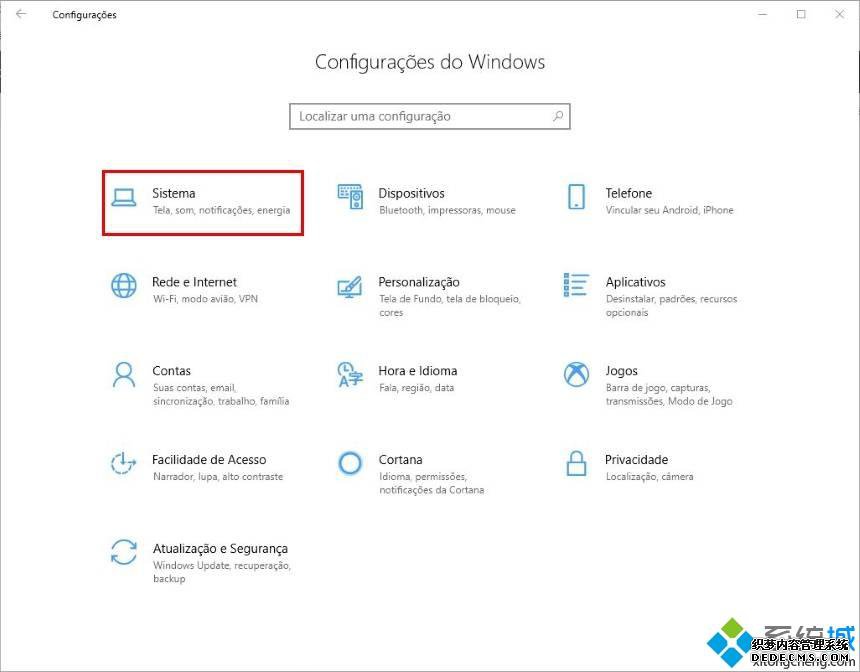Click 'Localização, câmera' description
Viewport: 860px width, 672px height.
(x=649, y=477)
